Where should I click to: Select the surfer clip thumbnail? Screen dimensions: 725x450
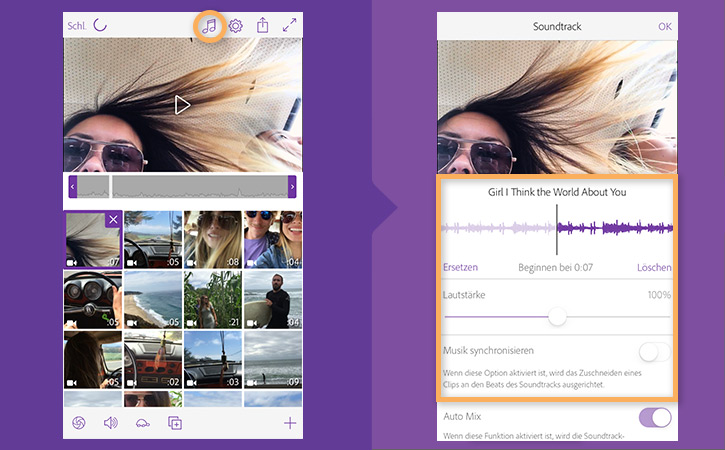click(x=273, y=299)
